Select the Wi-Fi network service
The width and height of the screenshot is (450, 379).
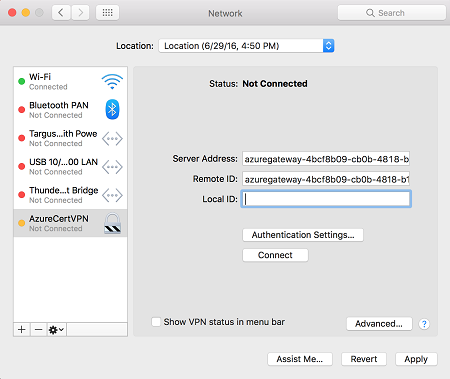[x=70, y=81]
